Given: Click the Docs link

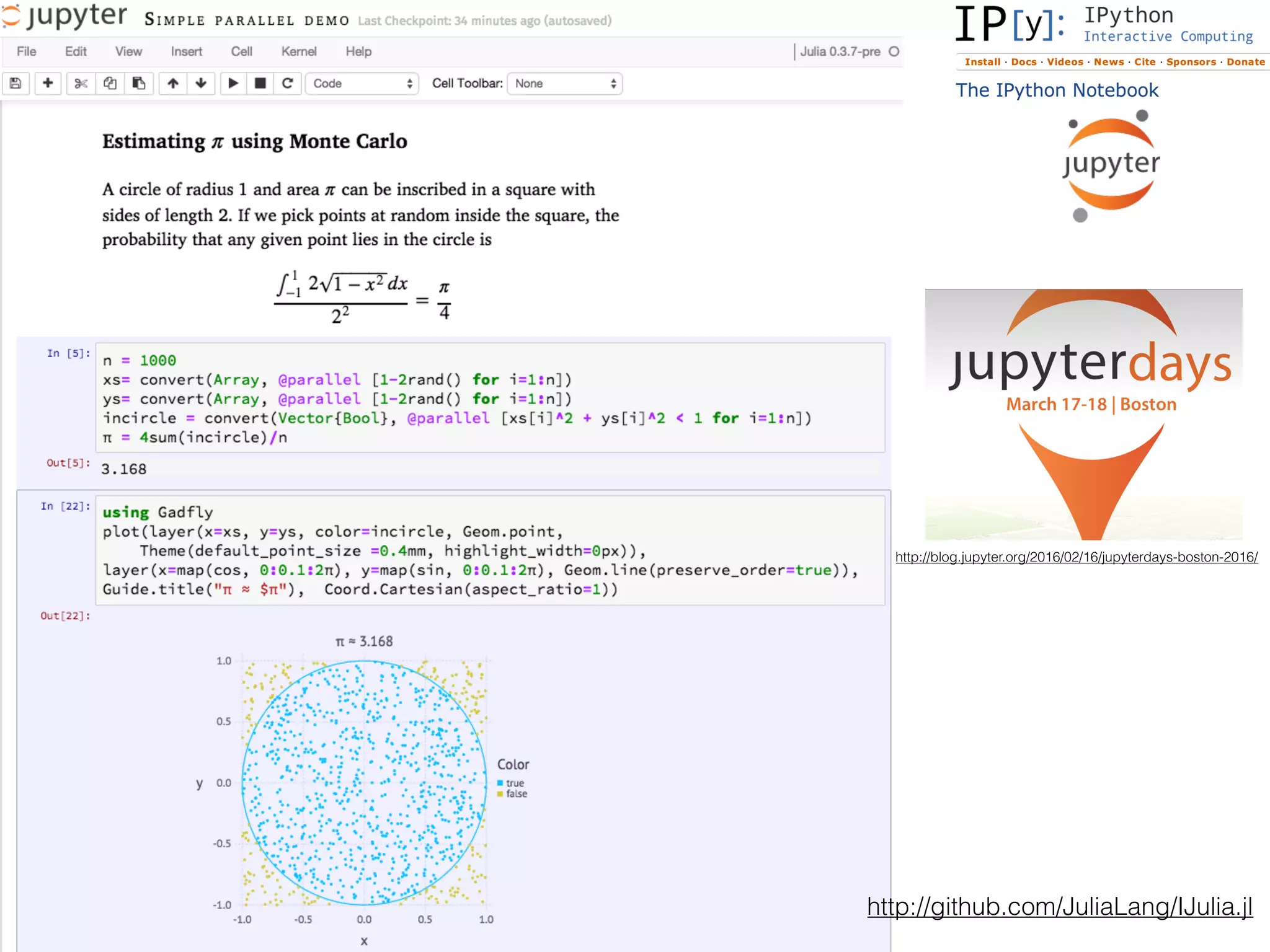Looking at the screenshot, I should [1024, 62].
